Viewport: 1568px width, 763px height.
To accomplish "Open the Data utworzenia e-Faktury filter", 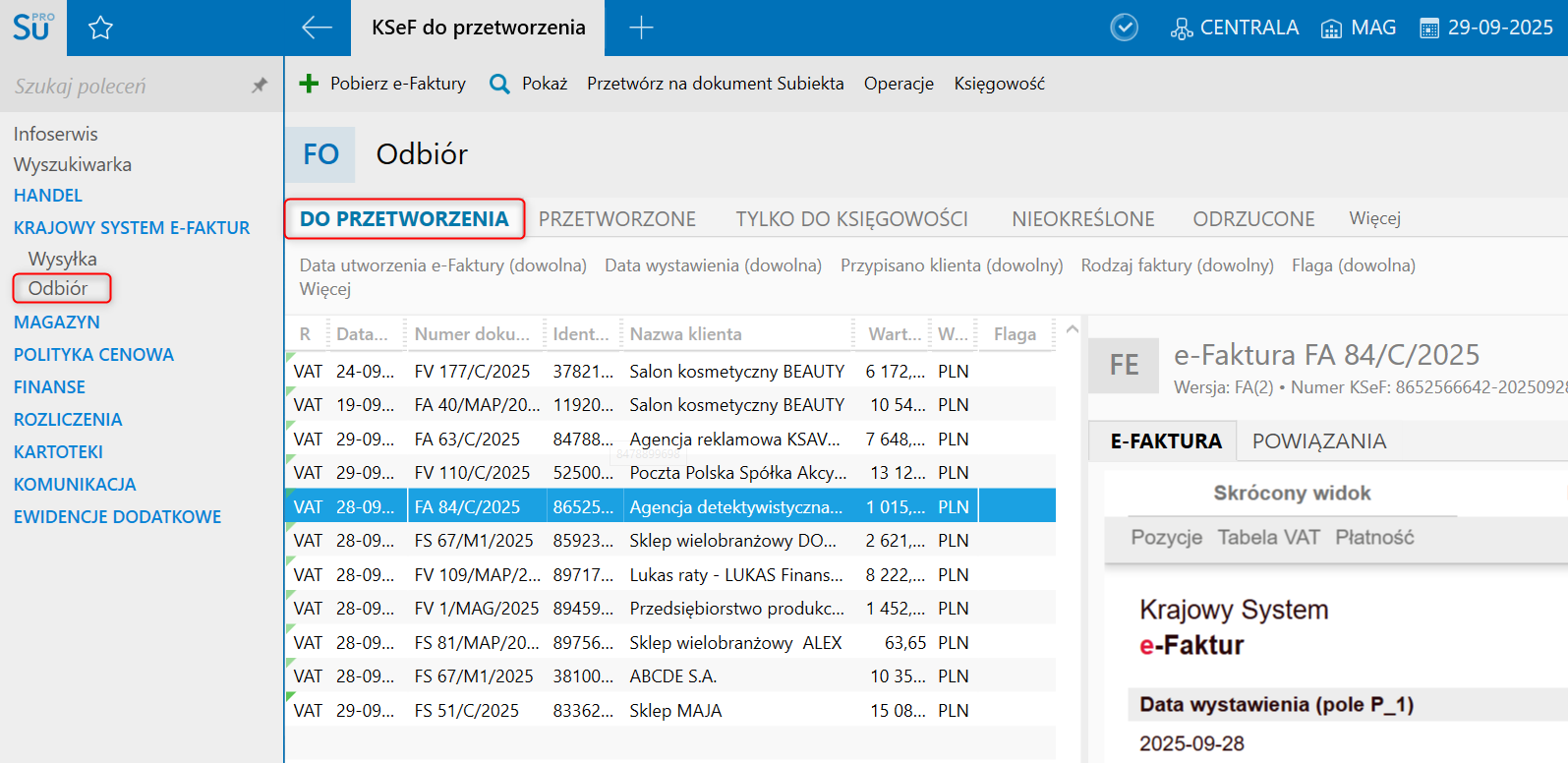I will click(x=443, y=265).
